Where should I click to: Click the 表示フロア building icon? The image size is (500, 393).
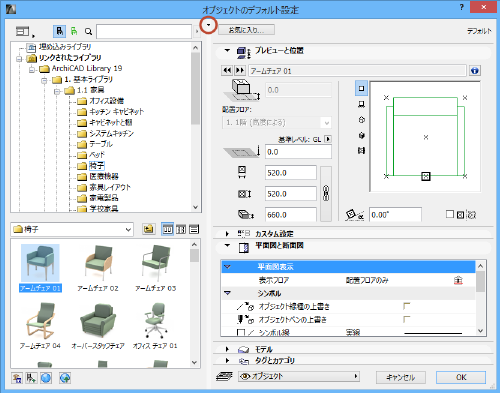click(x=458, y=280)
